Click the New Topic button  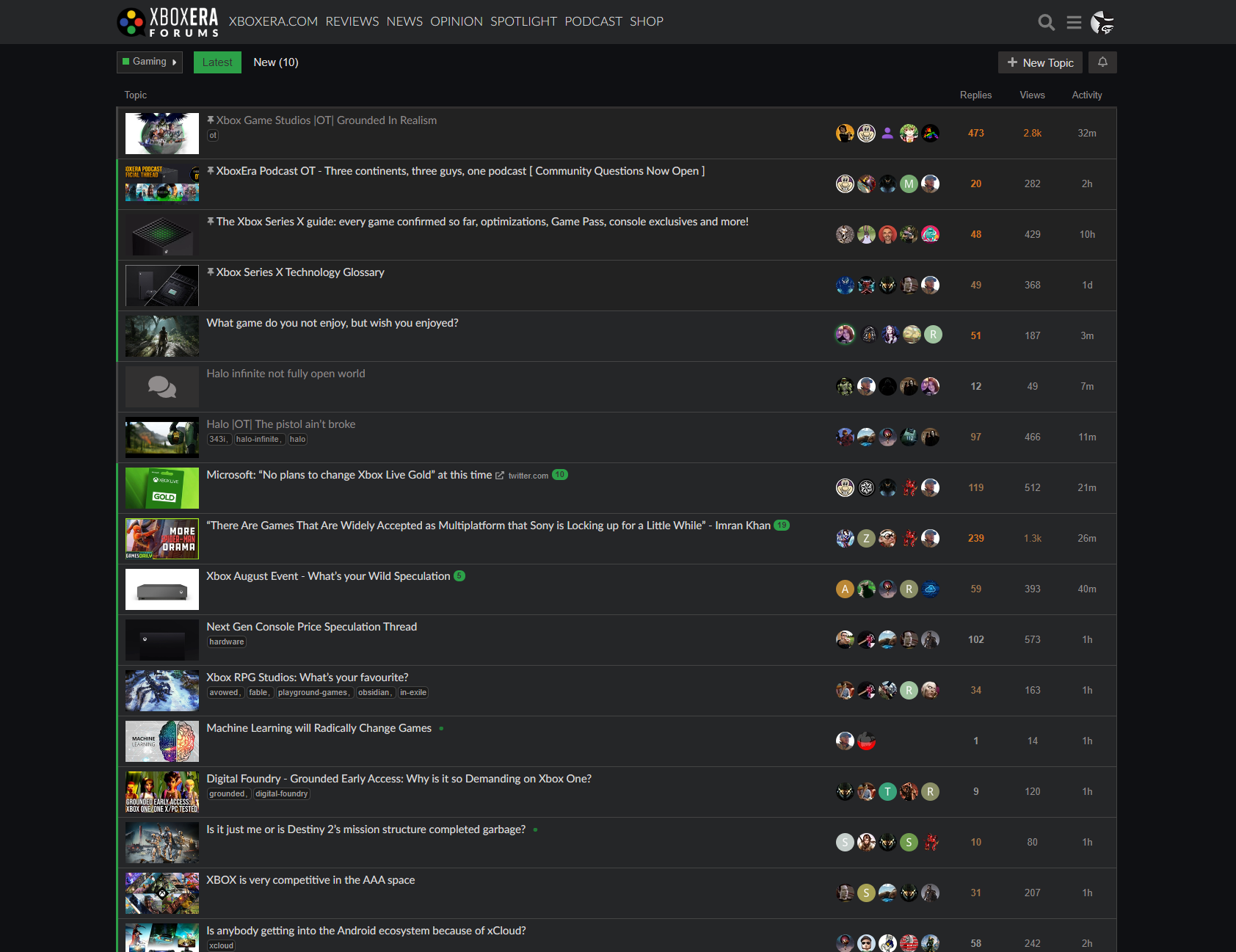coord(1040,62)
